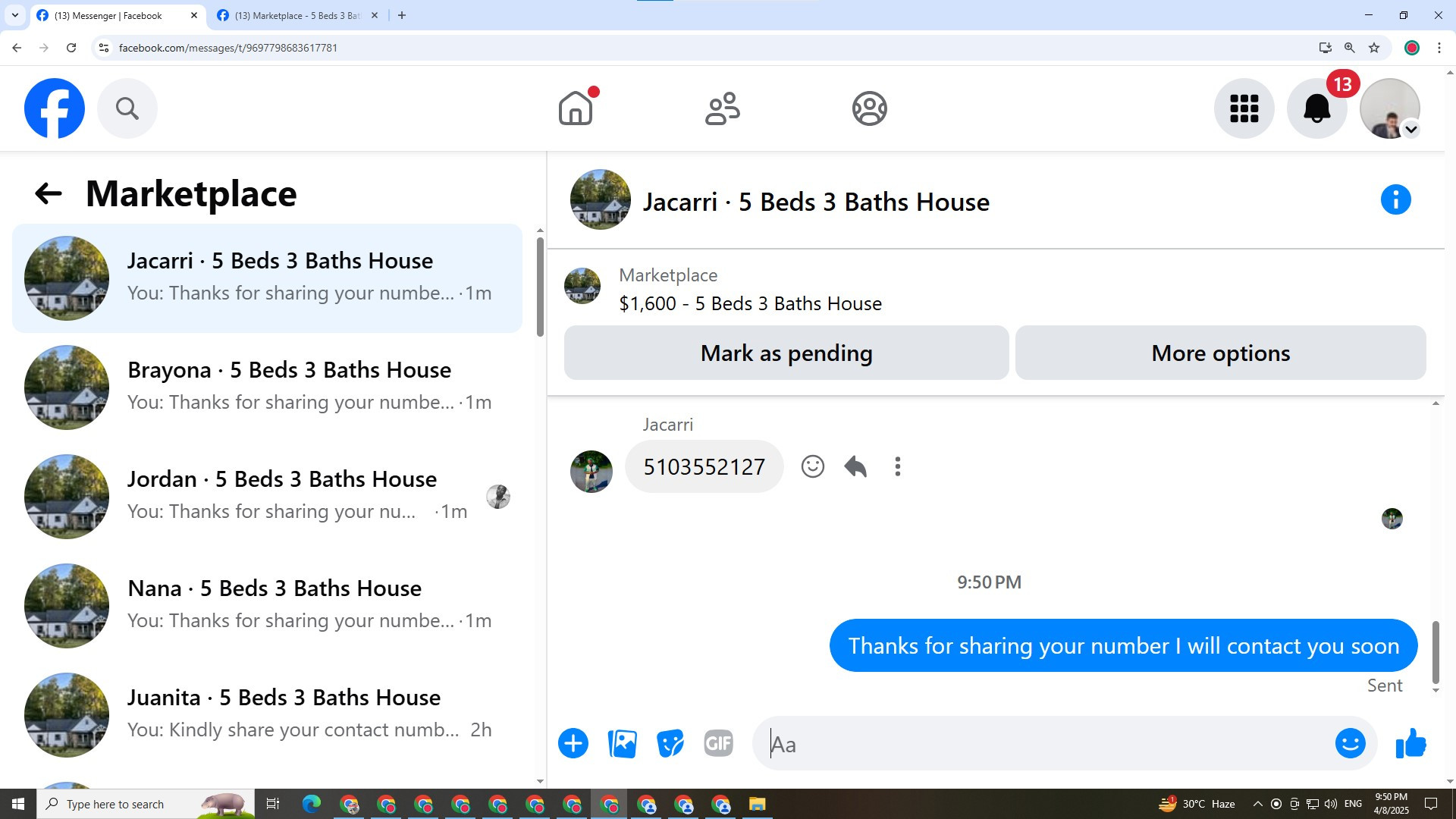The height and width of the screenshot is (819, 1456).
Task: Open the plus more actions menu
Action: tap(573, 744)
